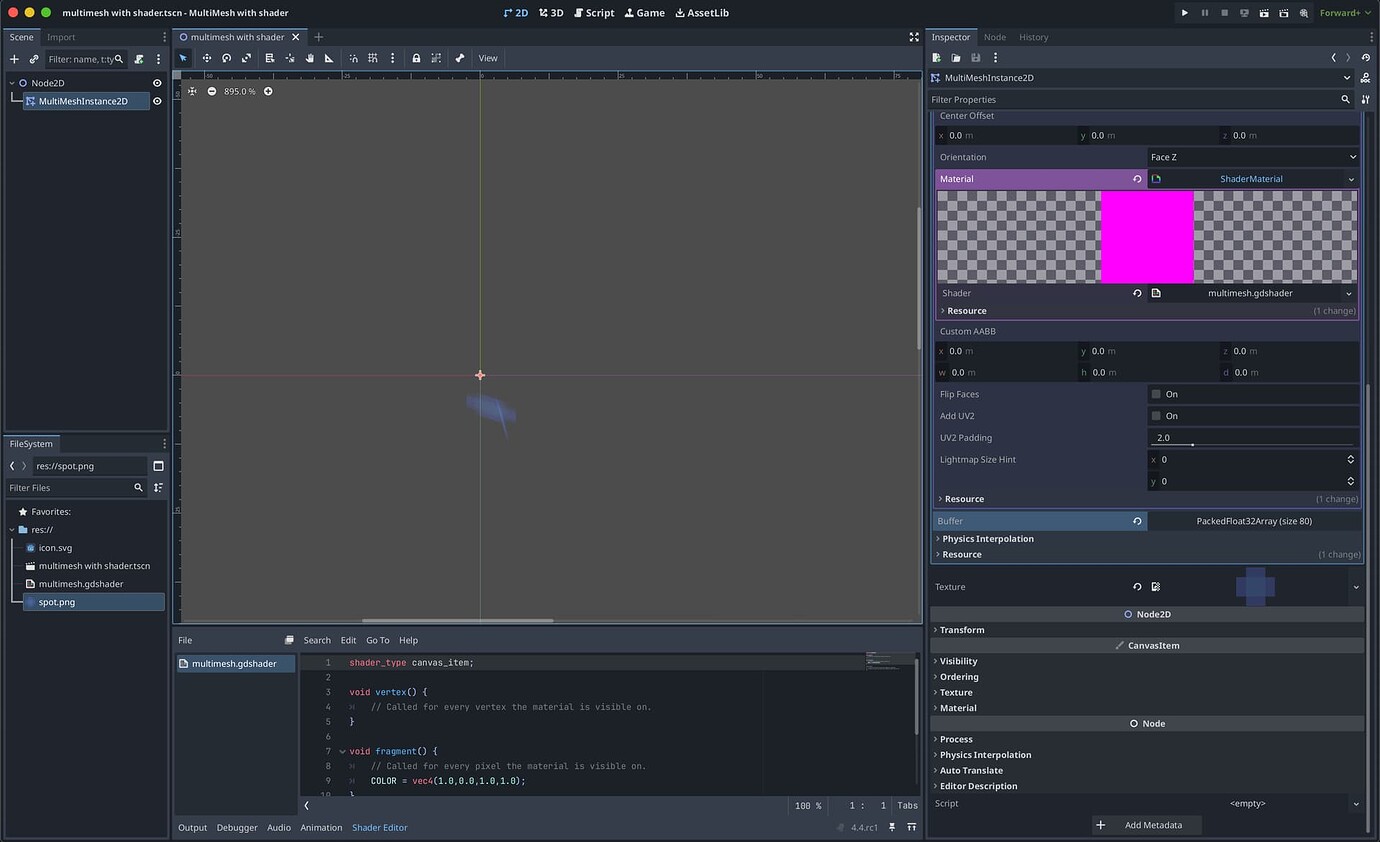Toggle grid snapping in the viewport toolbar

(x=373, y=58)
